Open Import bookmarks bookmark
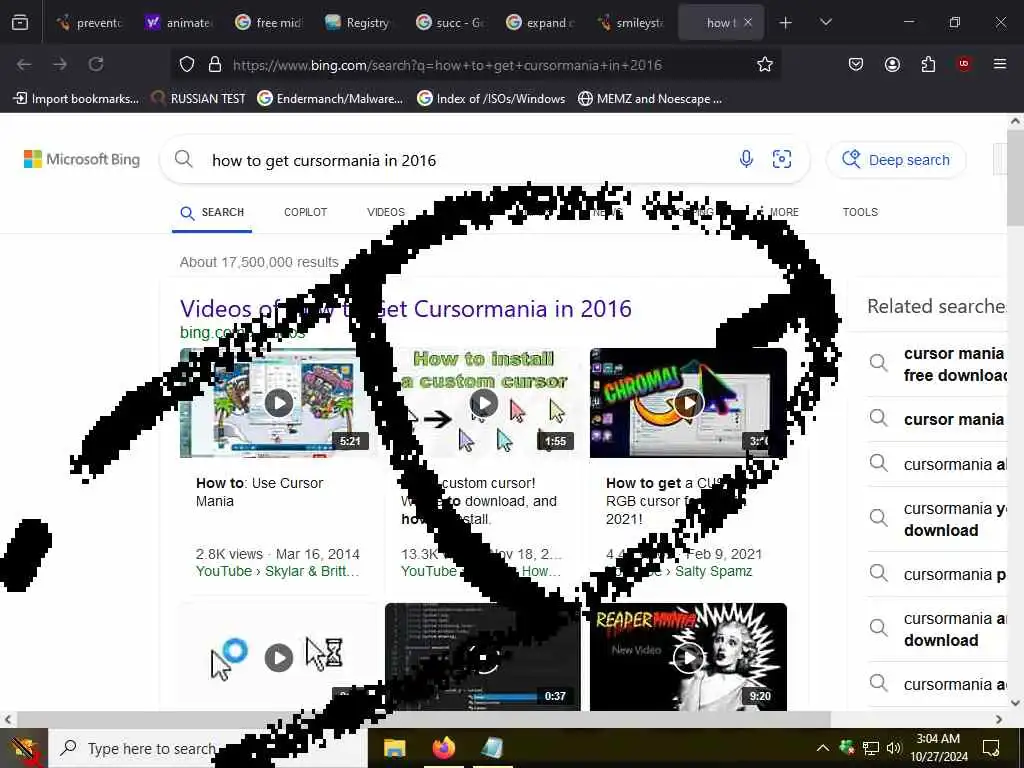The image size is (1024, 768). (76, 99)
